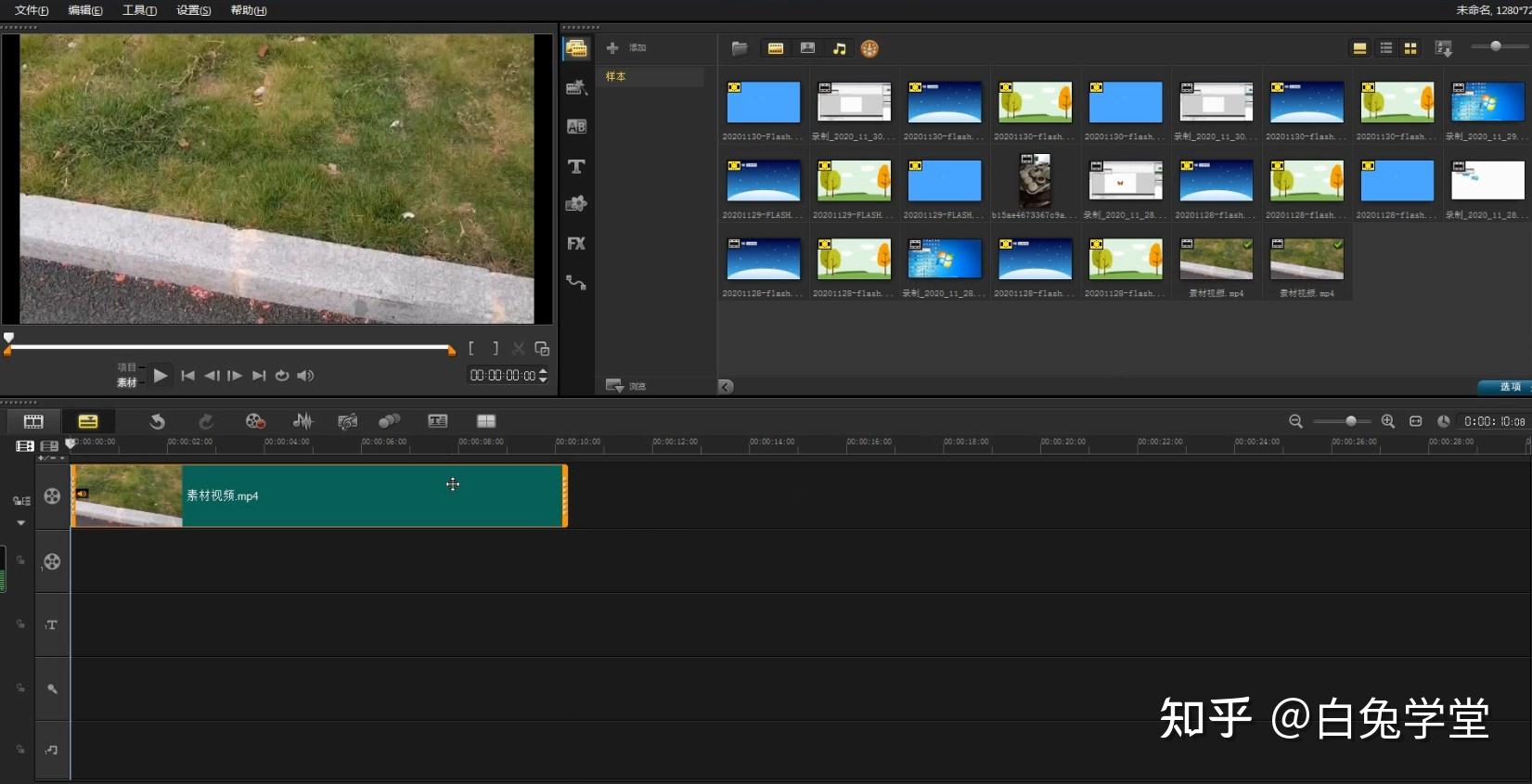Open the FX filters panel

576,243
